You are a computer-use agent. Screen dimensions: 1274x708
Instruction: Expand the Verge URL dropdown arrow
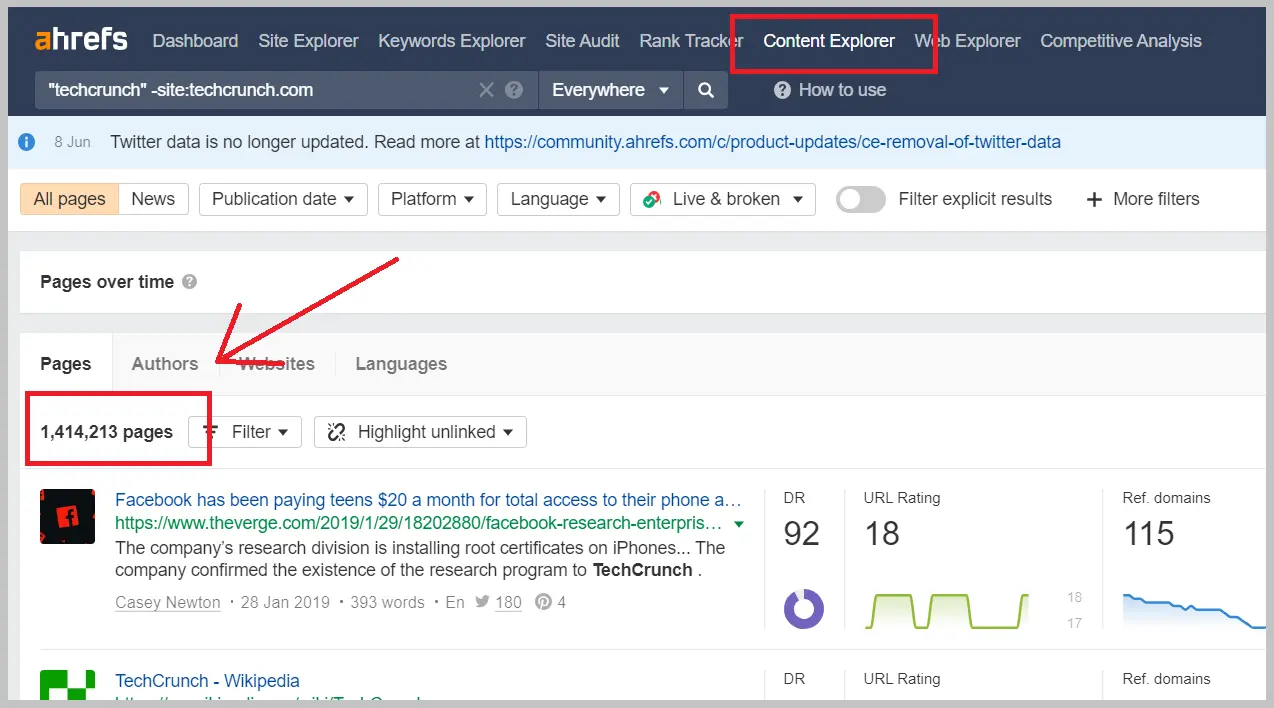(x=739, y=524)
